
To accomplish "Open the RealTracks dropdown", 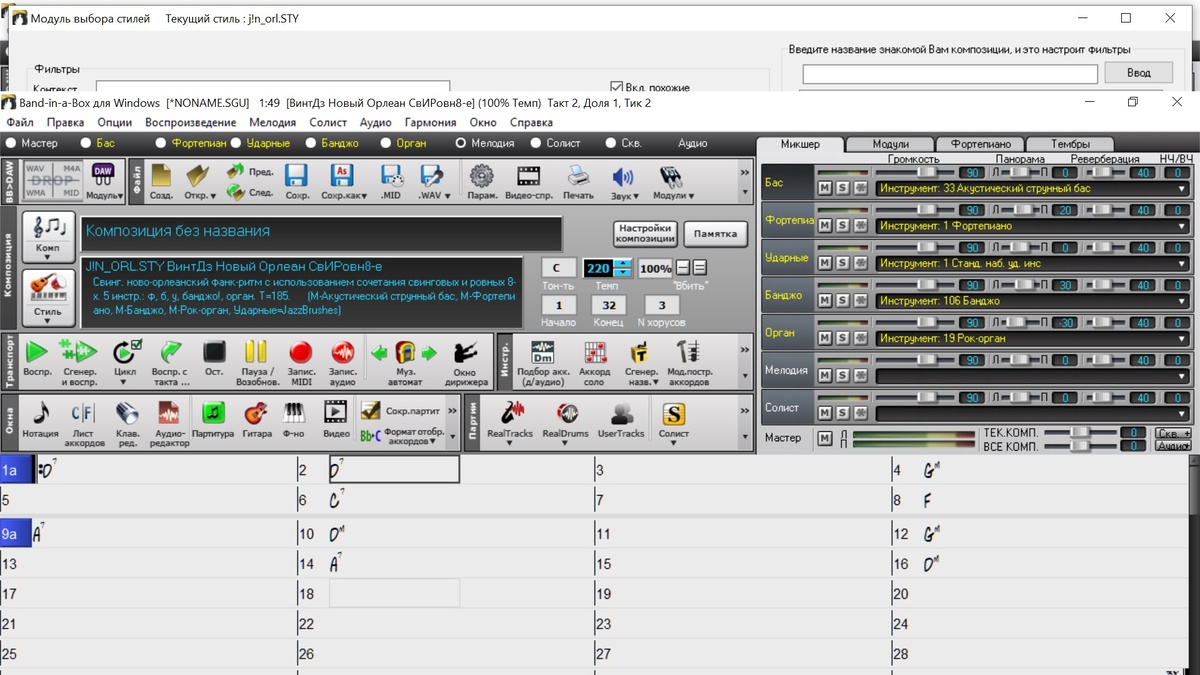I will coord(509,444).
